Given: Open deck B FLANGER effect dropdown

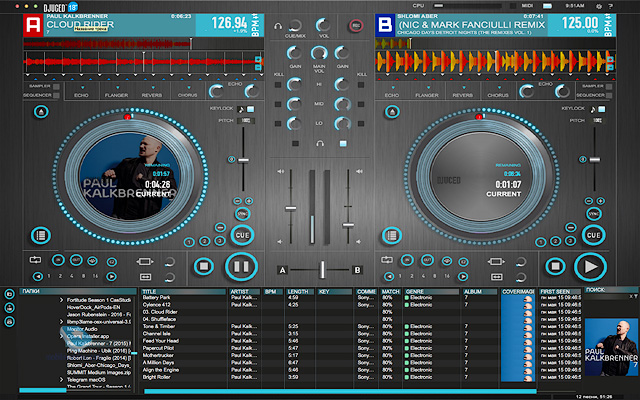Looking at the screenshot, I should point(428,87).
